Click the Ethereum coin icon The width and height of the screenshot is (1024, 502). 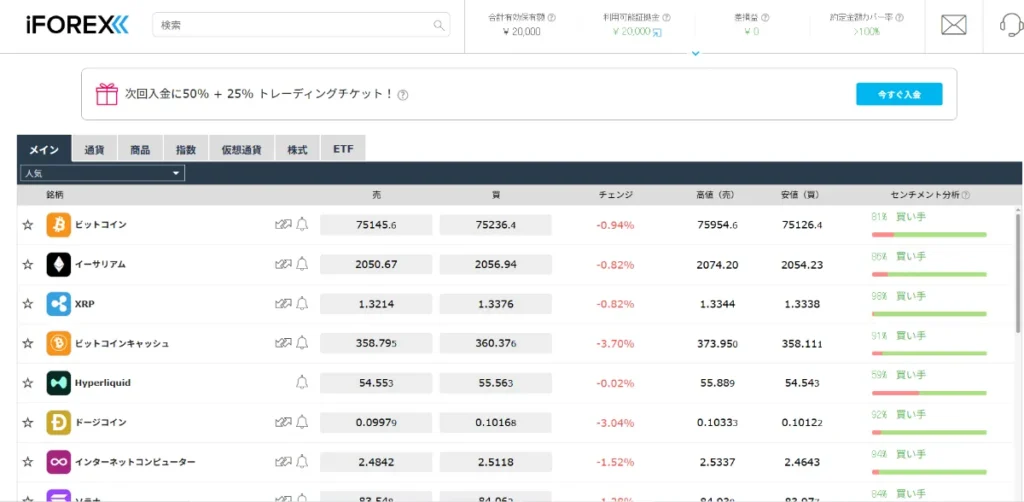tap(59, 264)
